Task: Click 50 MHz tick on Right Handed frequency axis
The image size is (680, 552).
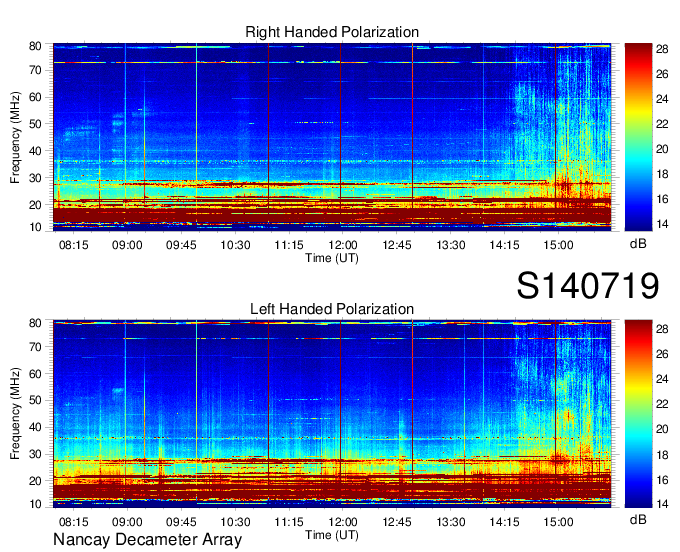Action: tap(35, 124)
